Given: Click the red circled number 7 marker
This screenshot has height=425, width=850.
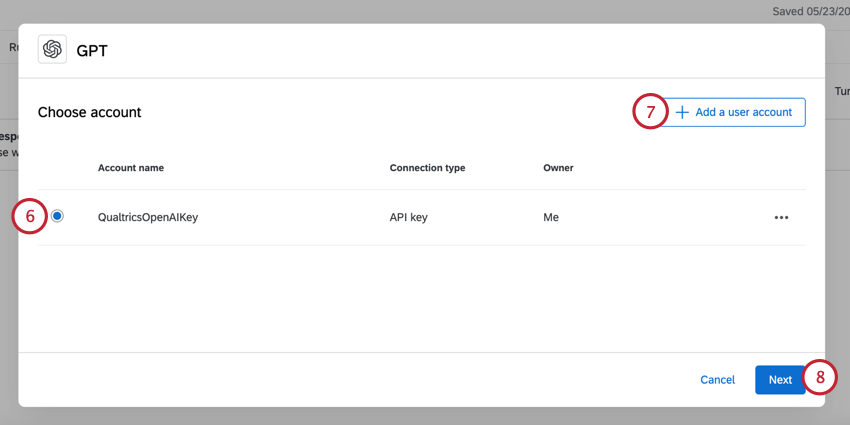Looking at the screenshot, I should pyautogui.click(x=651, y=112).
